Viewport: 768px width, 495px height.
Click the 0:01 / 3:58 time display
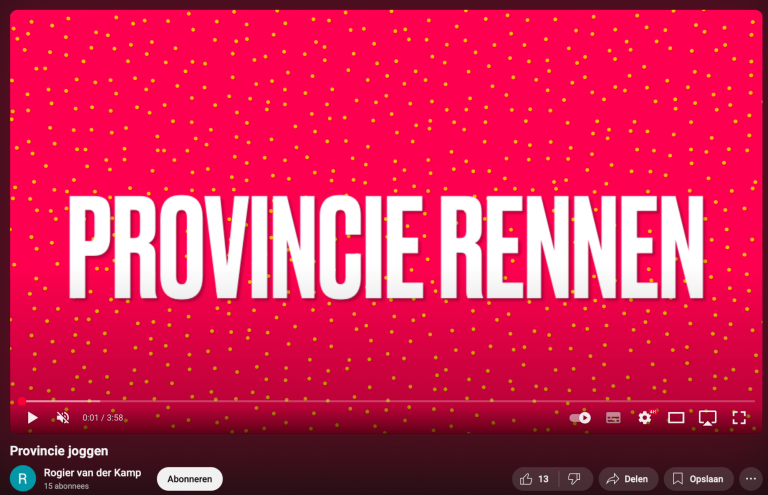103,418
